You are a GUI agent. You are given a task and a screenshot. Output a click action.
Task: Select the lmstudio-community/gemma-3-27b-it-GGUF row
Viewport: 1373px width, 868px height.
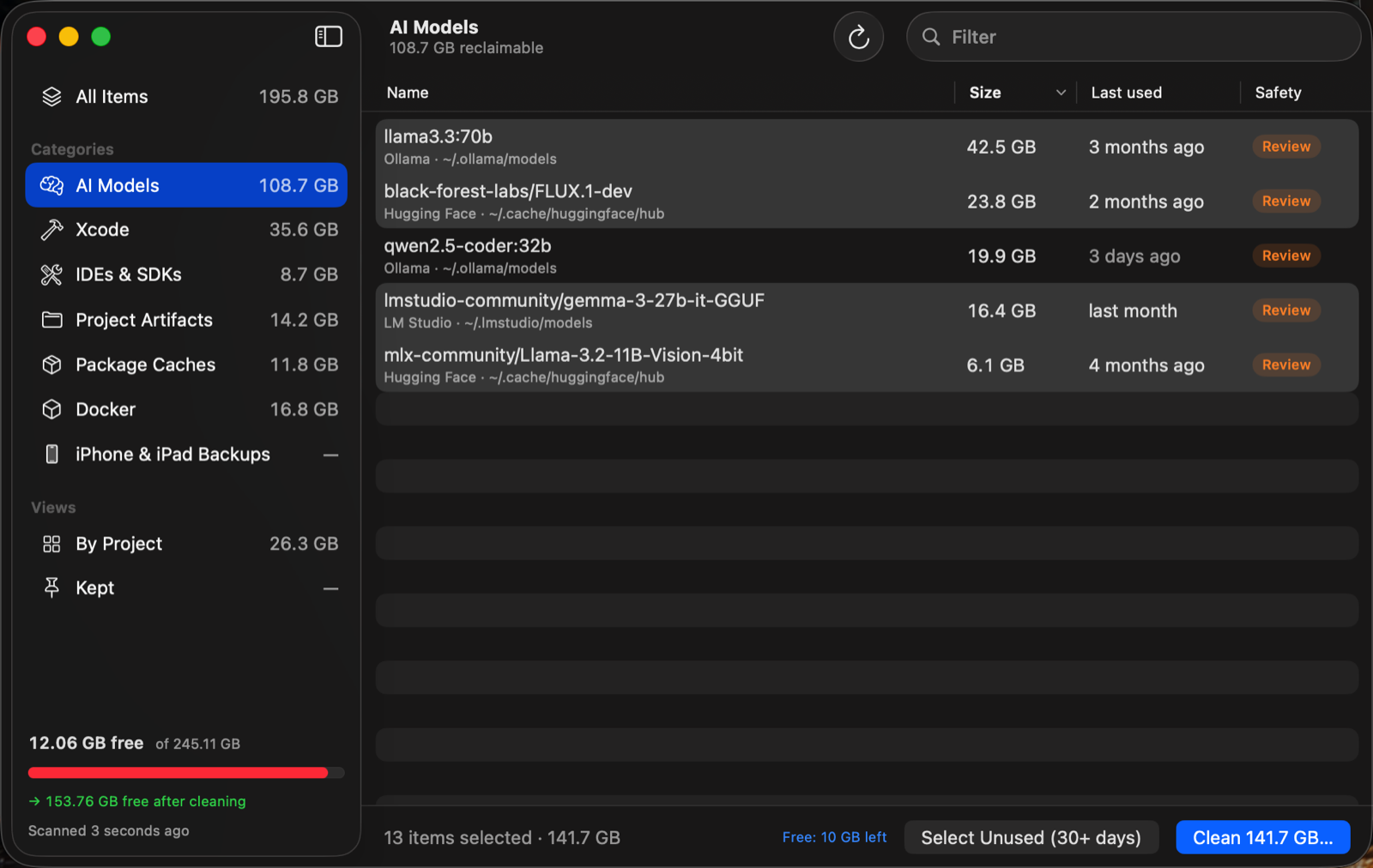pos(867,310)
